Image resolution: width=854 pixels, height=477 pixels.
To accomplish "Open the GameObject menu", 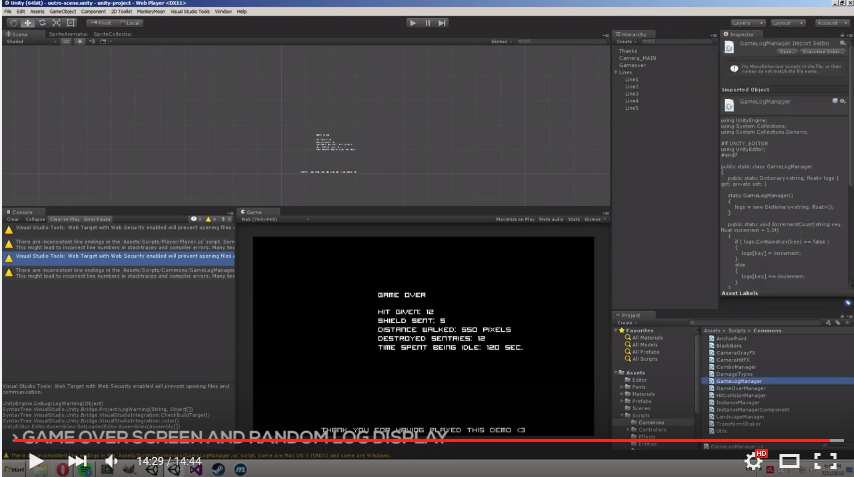I will pos(63,11).
